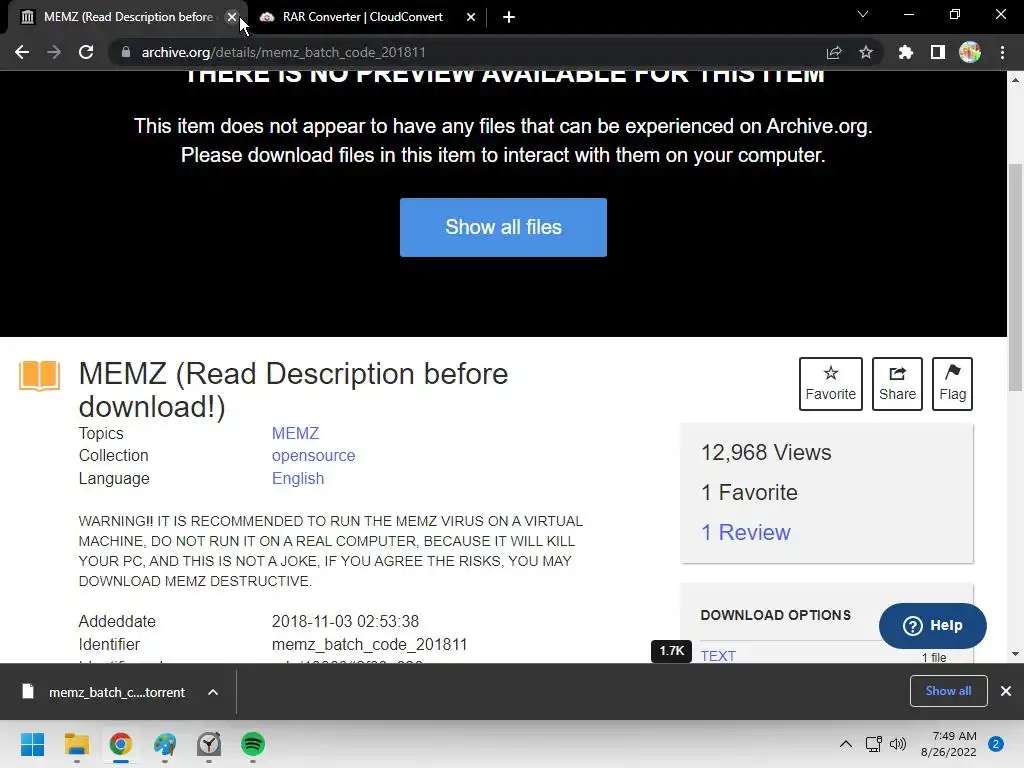Close the RAR Converter tab
This screenshot has width=1024, height=768.
(471, 17)
